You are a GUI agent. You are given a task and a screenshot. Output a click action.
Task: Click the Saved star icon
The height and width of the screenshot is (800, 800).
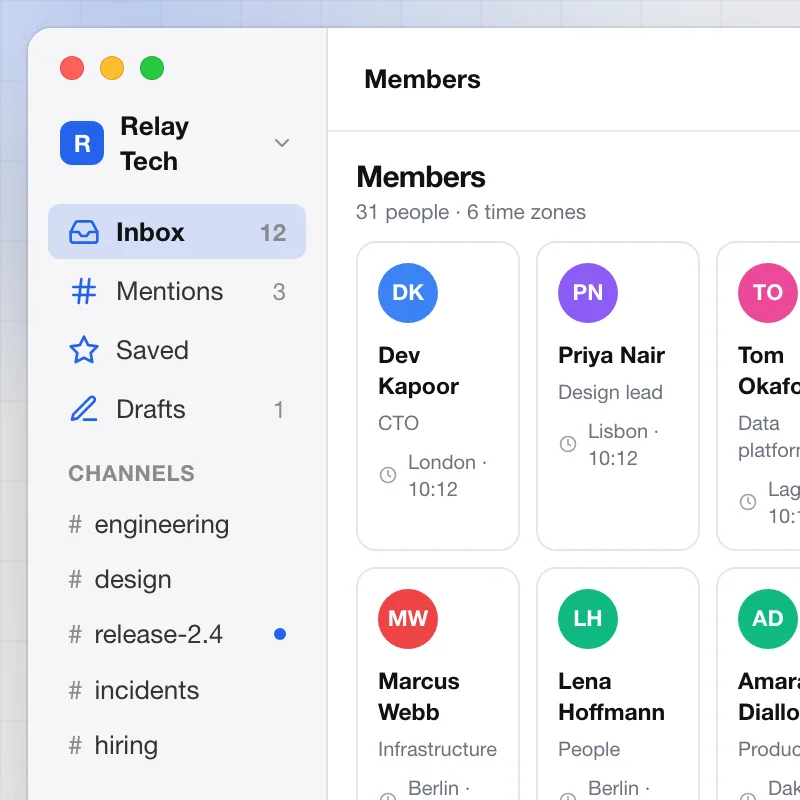point(84,350)
